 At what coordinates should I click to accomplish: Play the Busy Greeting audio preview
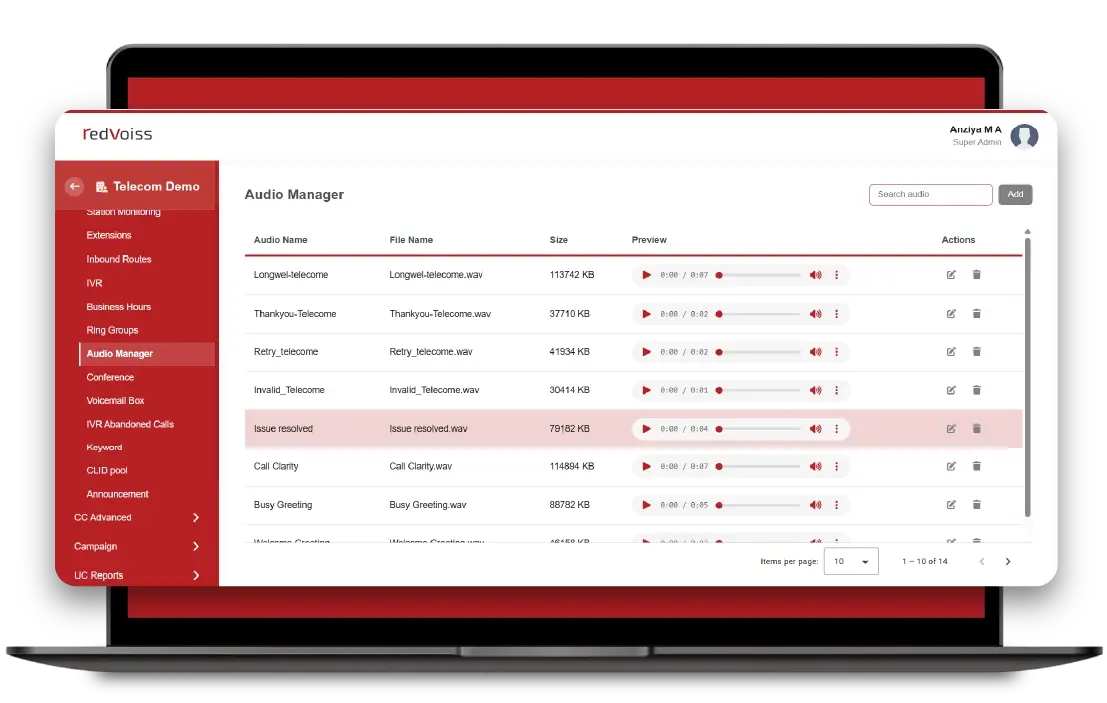pos(646,505)
